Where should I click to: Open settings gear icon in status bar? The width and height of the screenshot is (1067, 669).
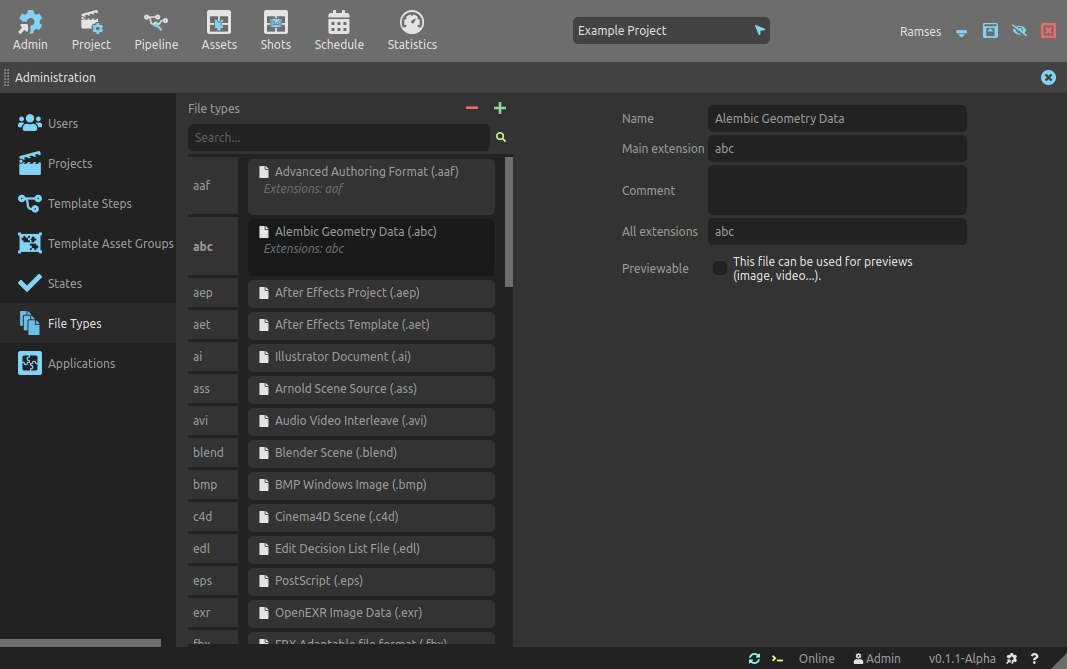1011,658
